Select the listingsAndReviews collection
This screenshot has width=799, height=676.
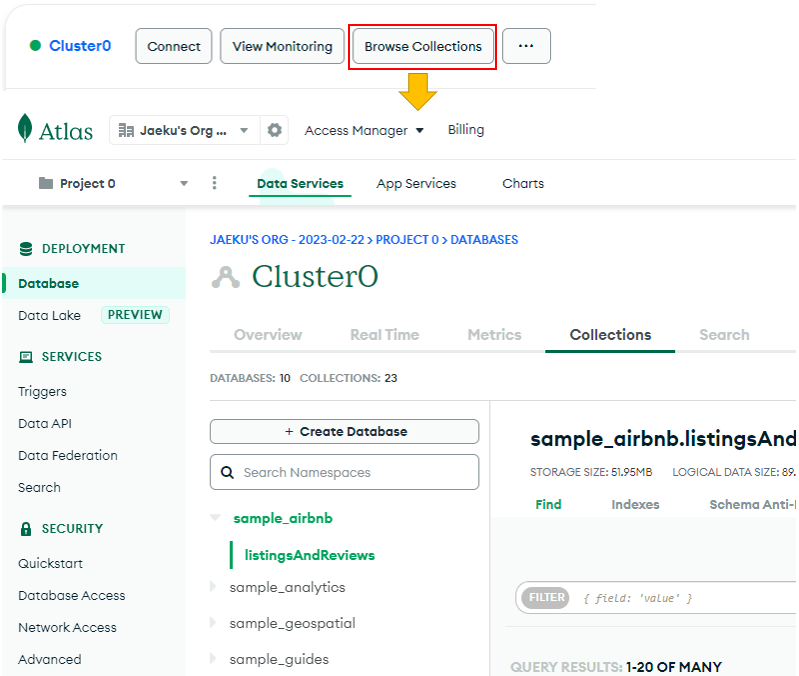tap(310, 555)
